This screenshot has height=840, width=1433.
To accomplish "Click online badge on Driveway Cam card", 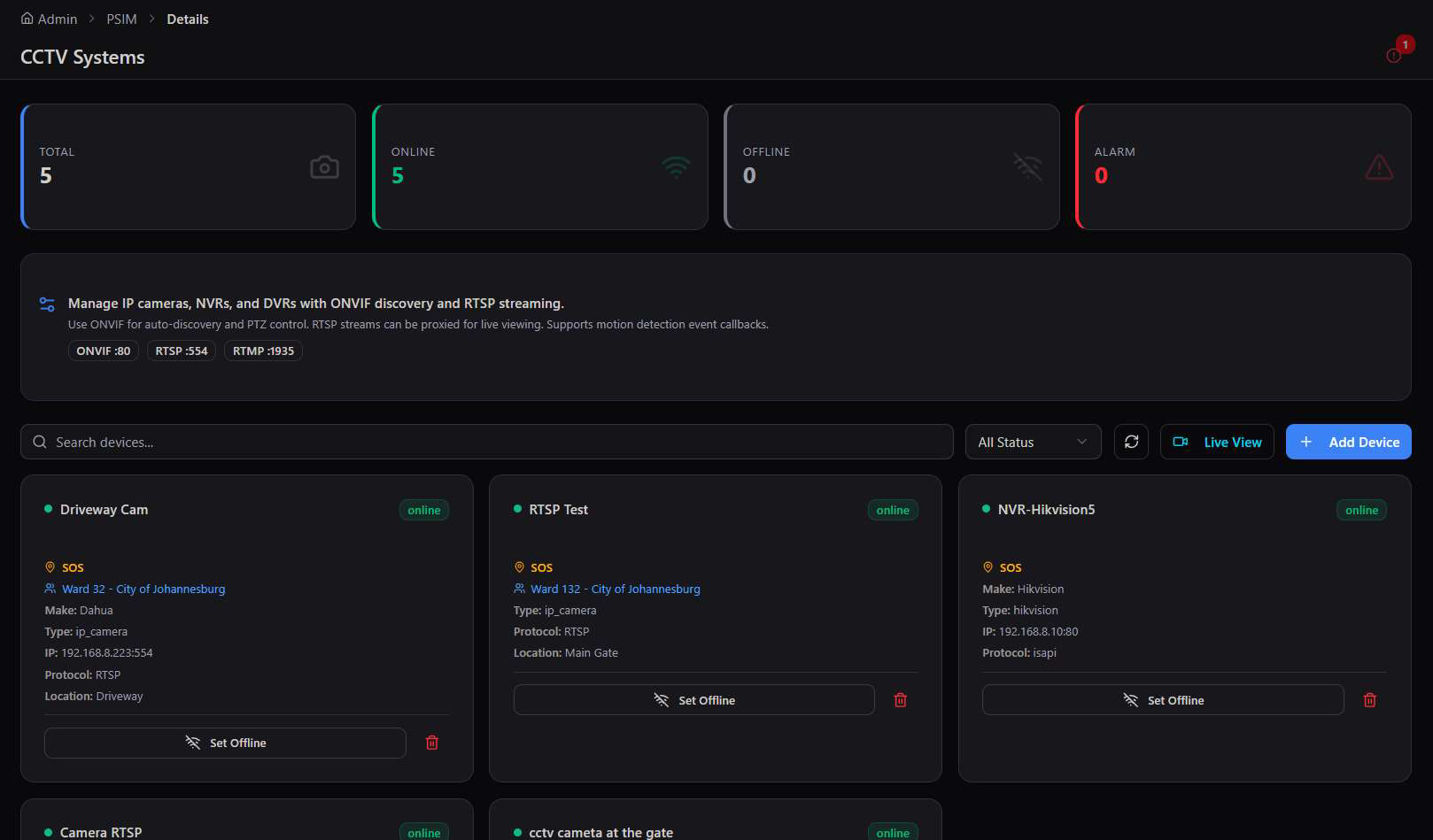I will [x=424, y=510].
